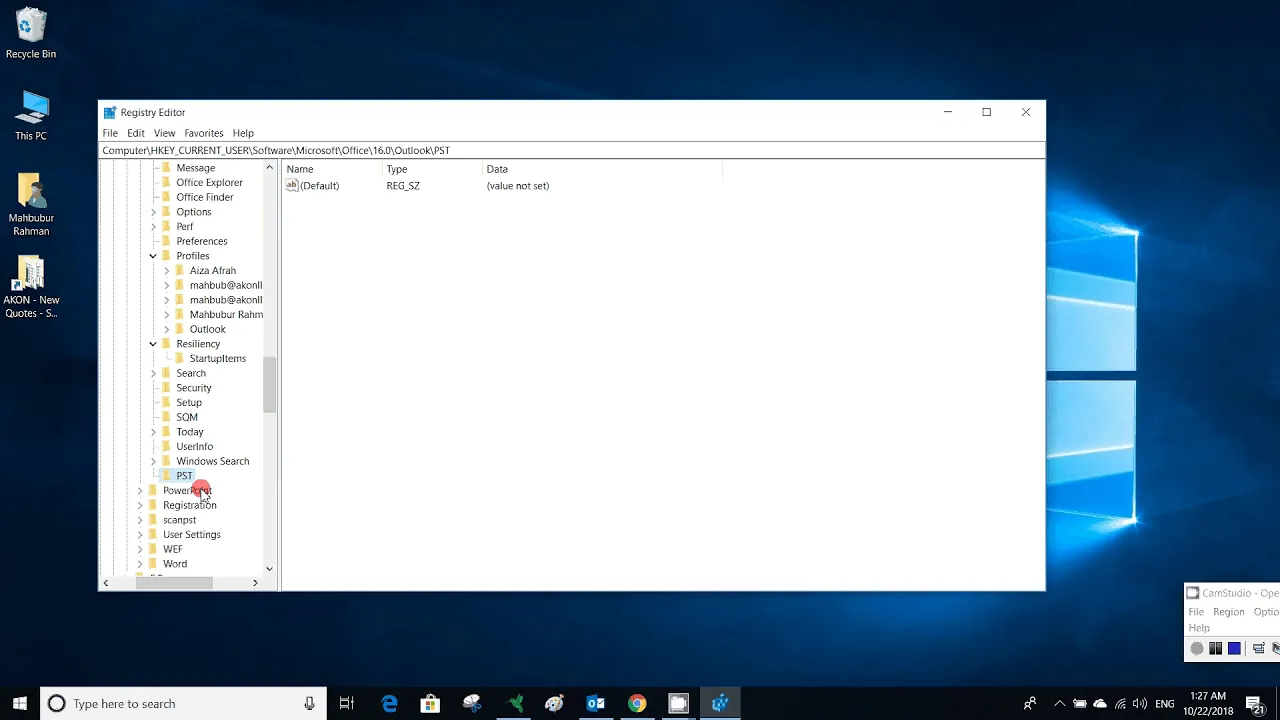Open the paint palette app on taskbar
The width and height of the screenshot is (1280, 720).
pyautogui.click(x=555, y=703)
